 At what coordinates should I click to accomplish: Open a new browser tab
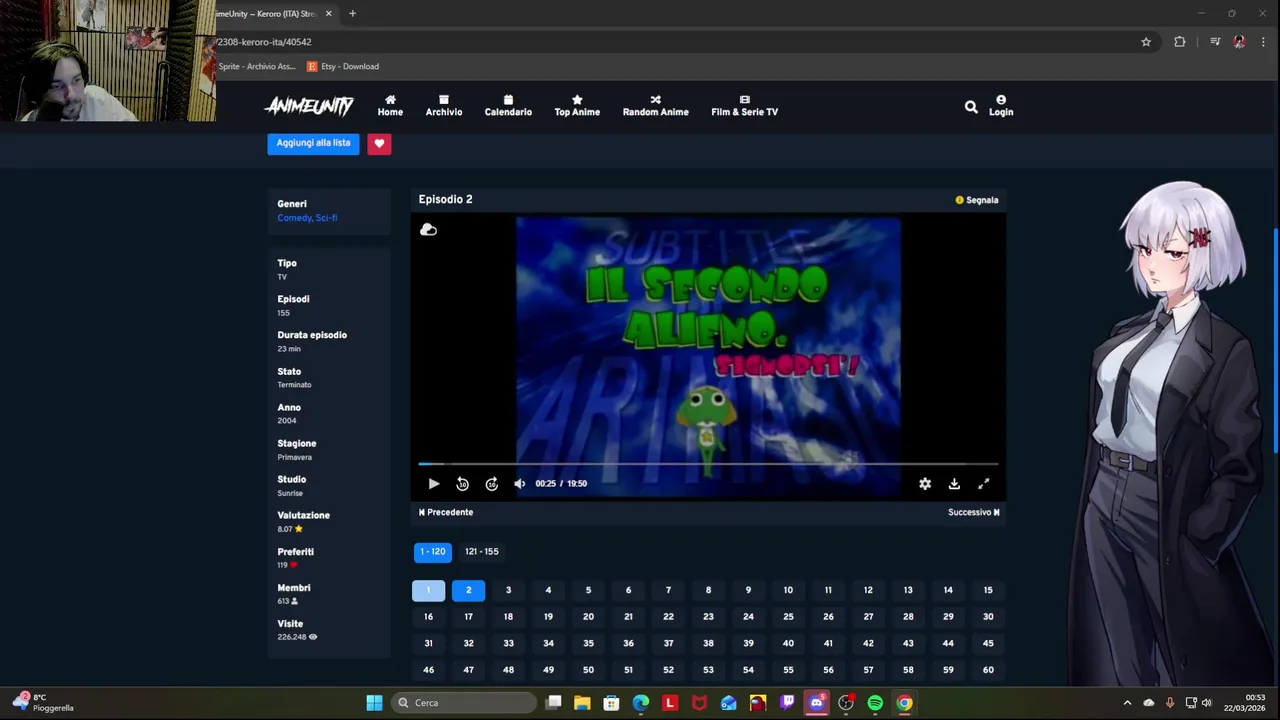click(352, 14)
